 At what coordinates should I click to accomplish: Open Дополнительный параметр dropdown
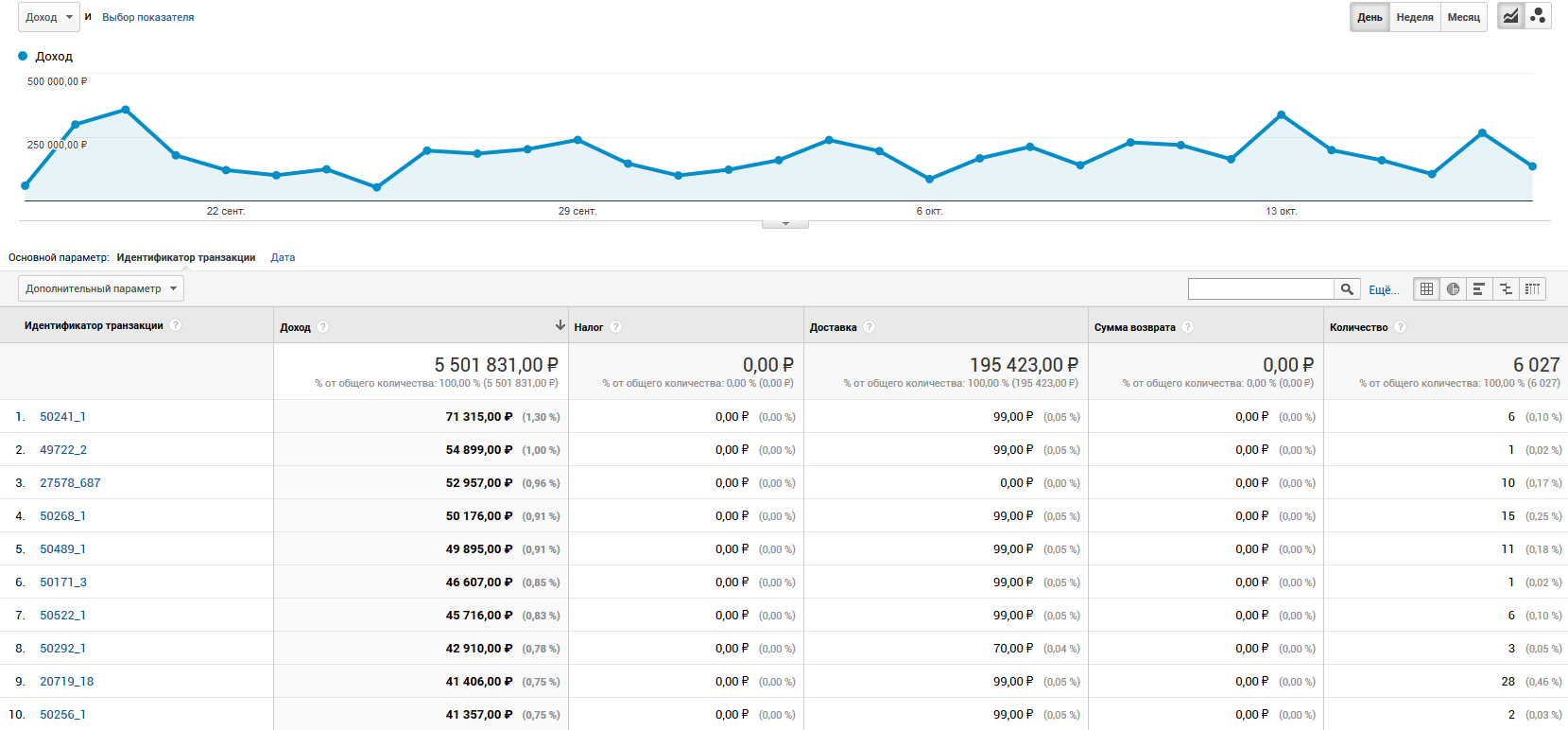(x=100, y=288)
